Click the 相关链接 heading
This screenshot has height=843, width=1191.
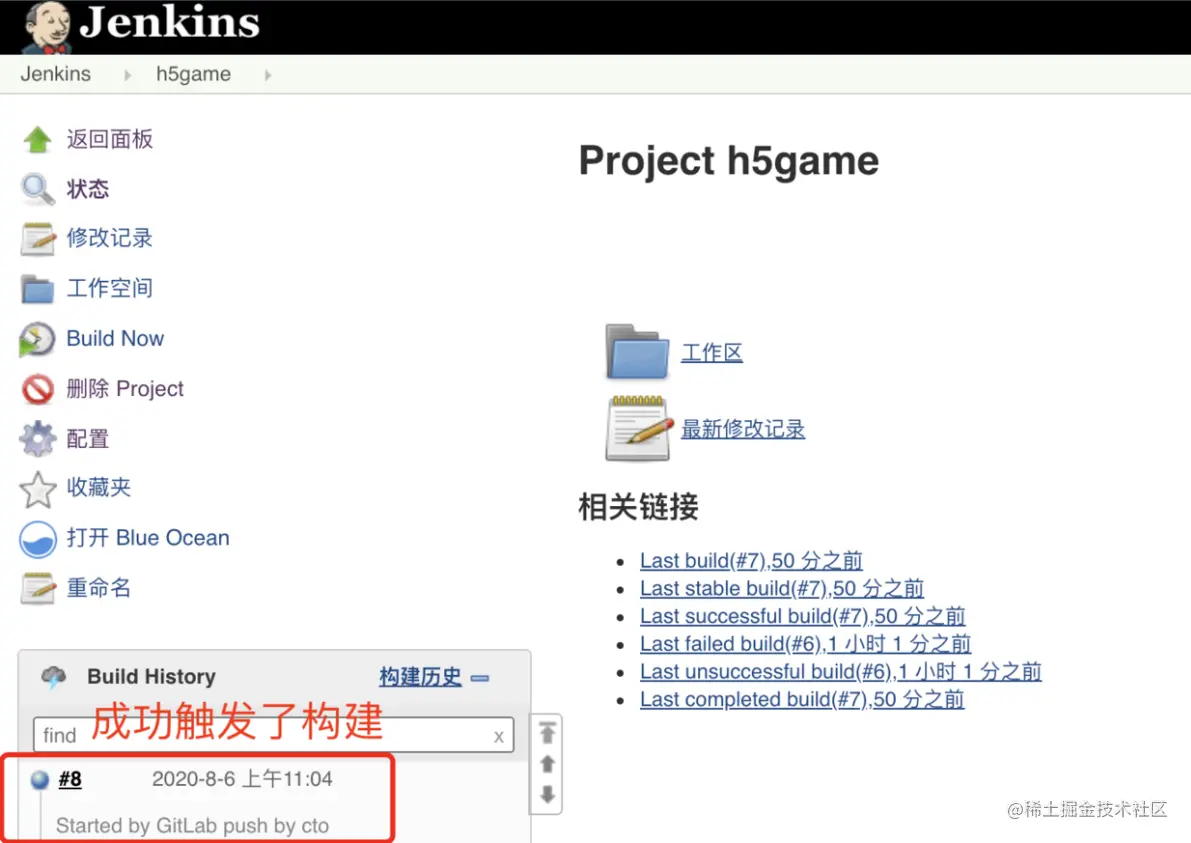[x=638, y=507]
